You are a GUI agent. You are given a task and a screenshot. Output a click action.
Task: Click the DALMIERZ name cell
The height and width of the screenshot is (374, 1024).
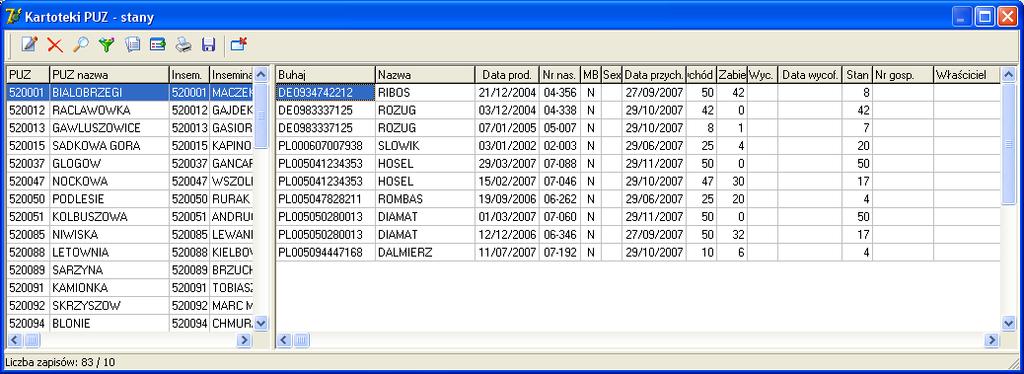coord(424,253)
